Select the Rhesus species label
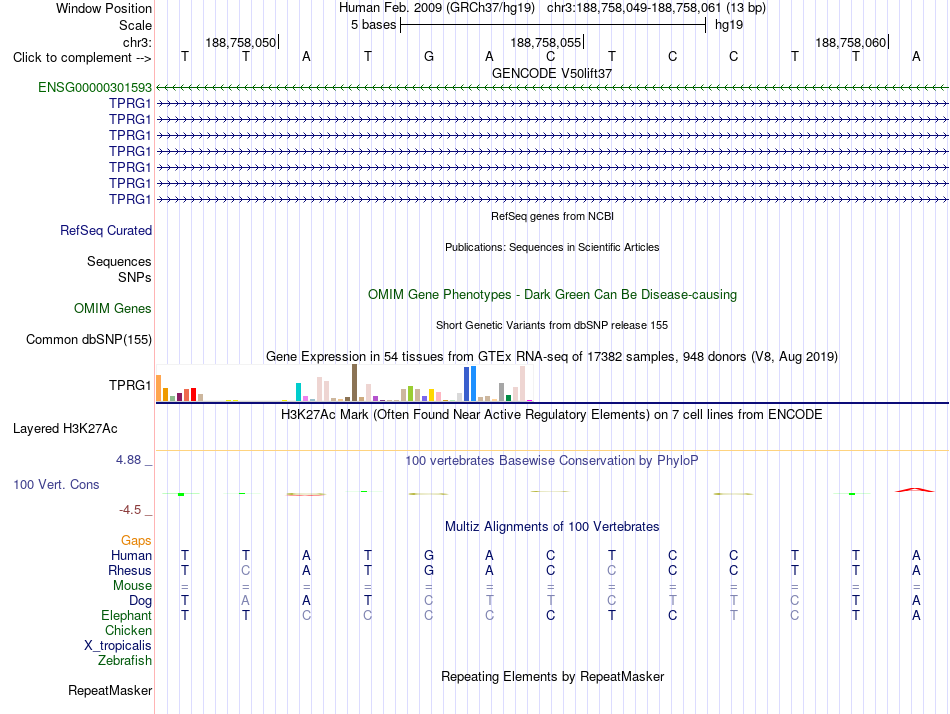 pos(130,570)
